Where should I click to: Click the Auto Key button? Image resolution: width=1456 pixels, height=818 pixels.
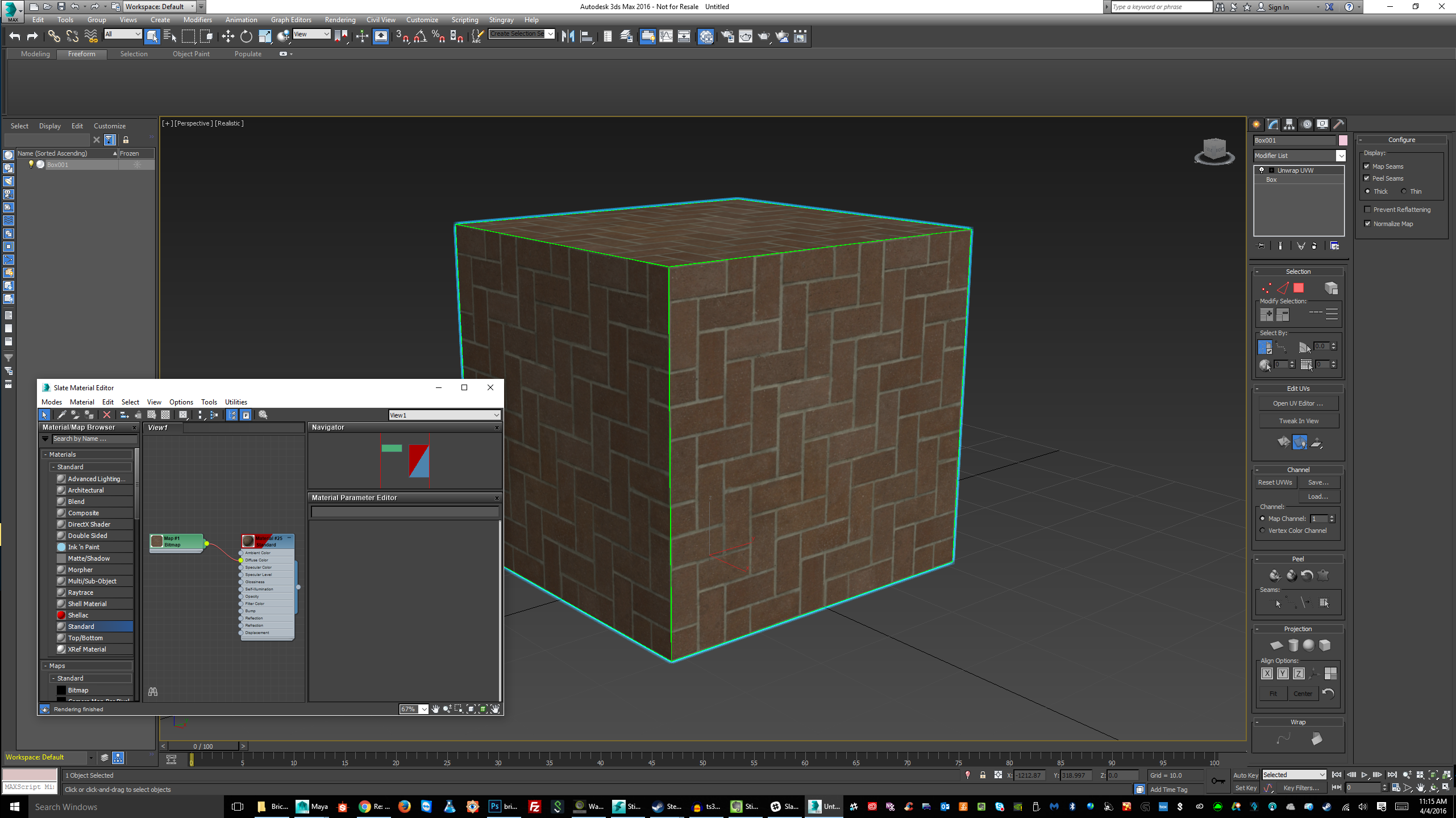coord(1245,775)
